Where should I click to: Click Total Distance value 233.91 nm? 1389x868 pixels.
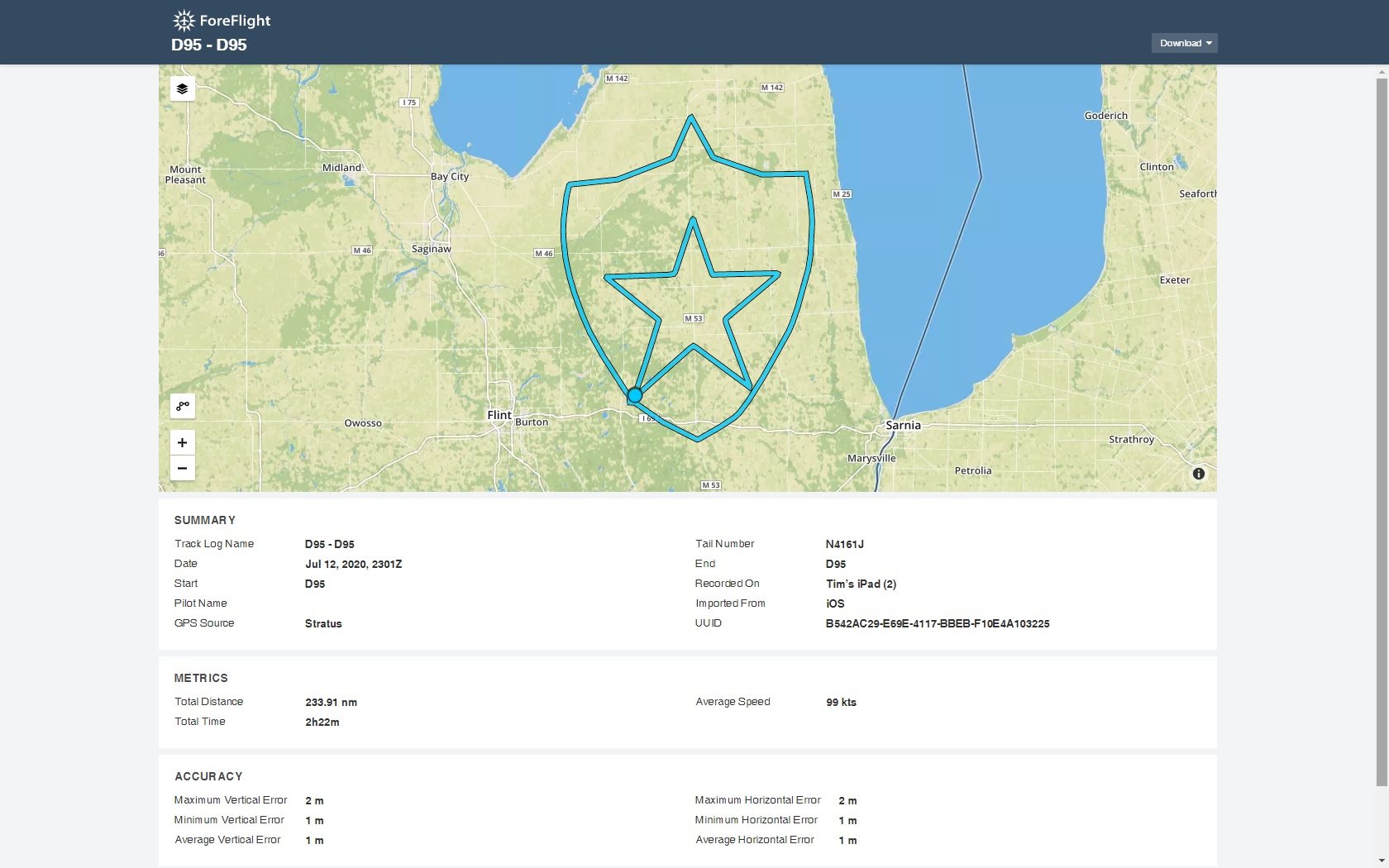point(331,702)
